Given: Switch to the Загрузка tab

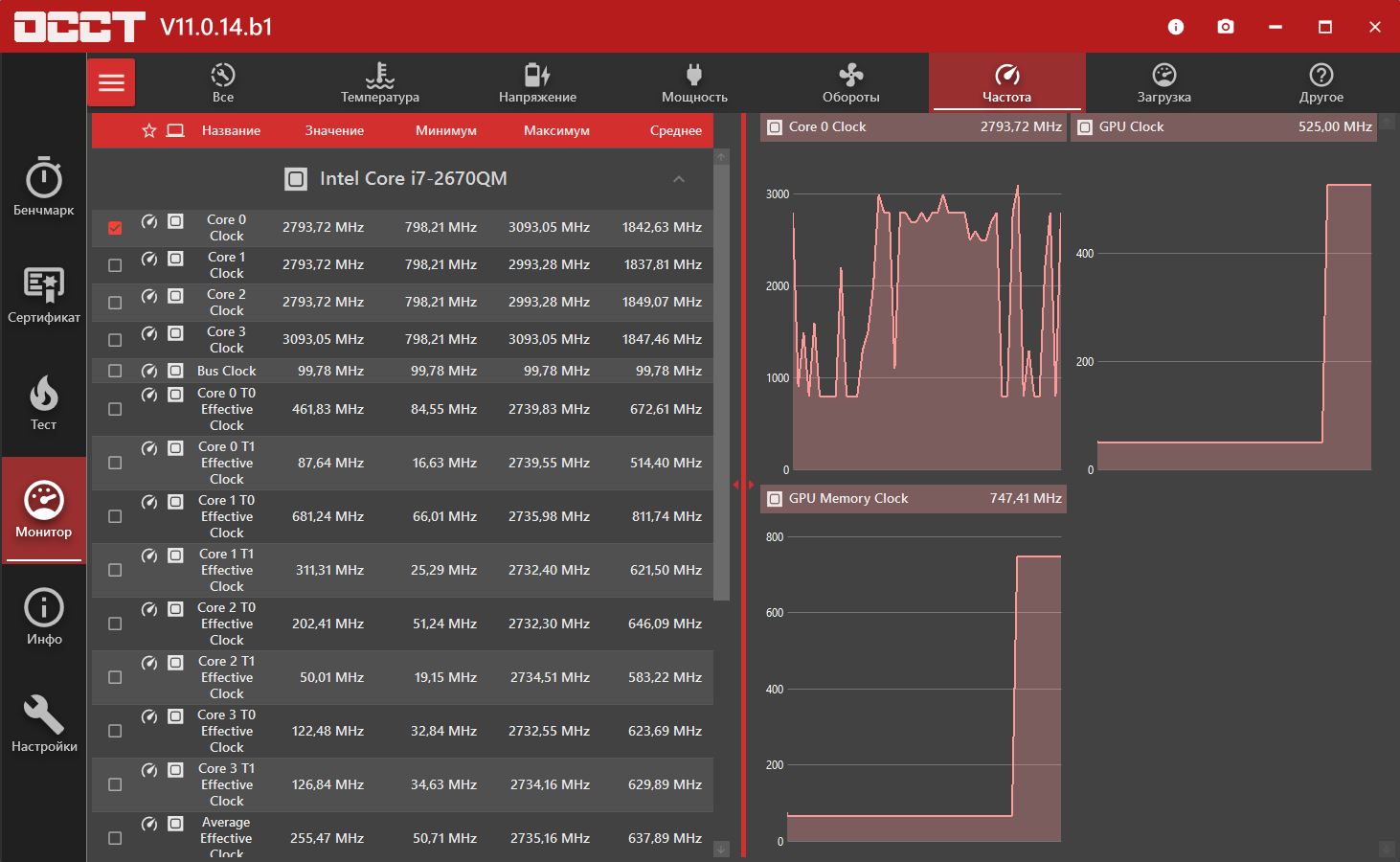Looking at the screenshot, I should (1164, 82).
